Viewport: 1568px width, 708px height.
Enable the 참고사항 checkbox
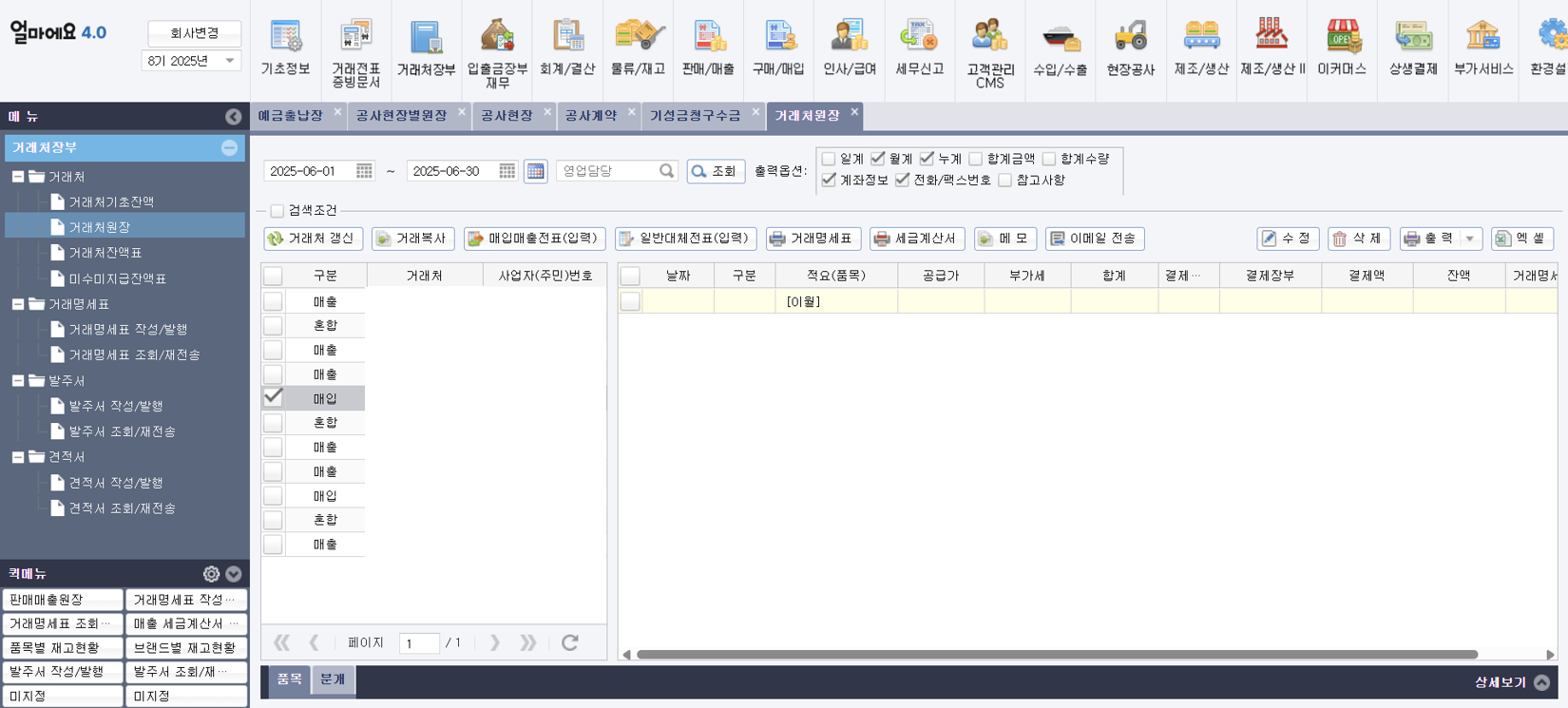[x=1004, y=180]
